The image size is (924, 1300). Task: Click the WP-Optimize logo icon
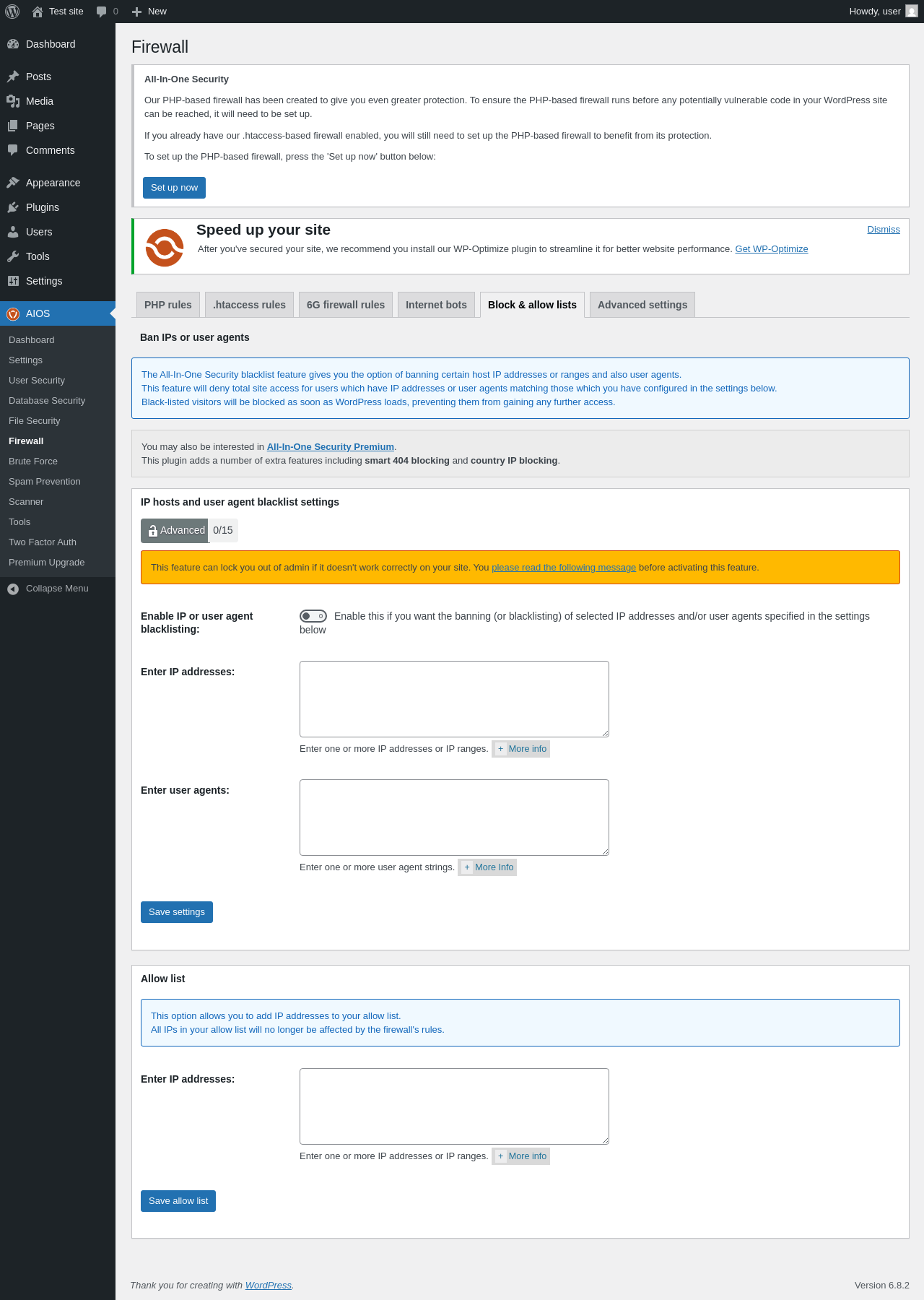pos(165,248)
